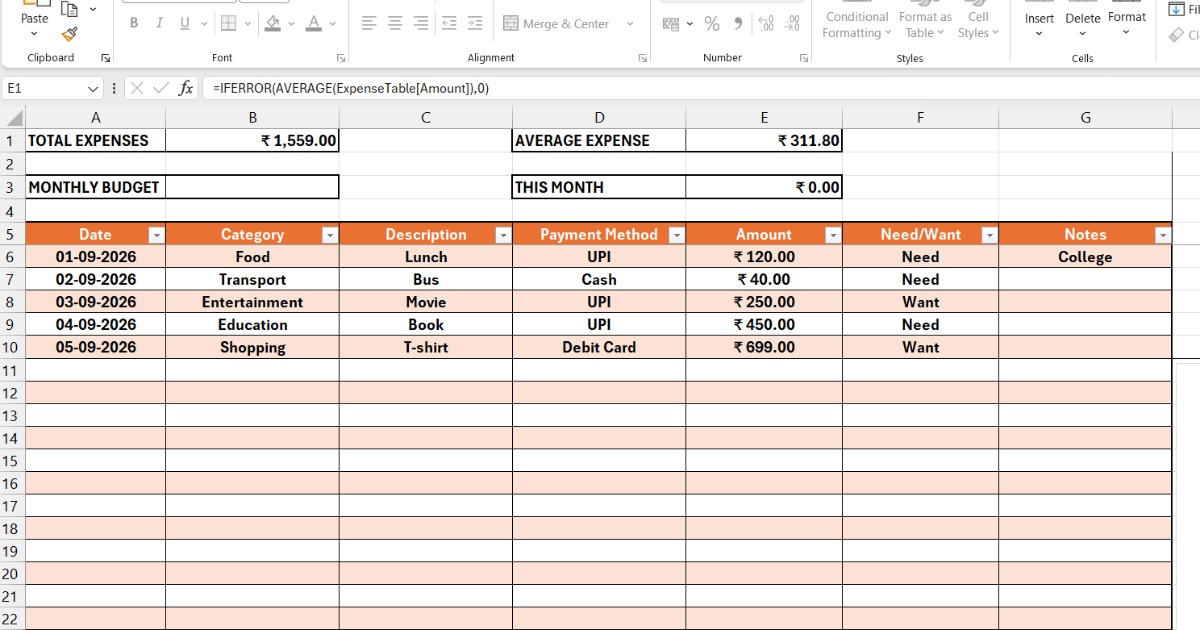Expand Borders dropdown arrow
1200x630 pixels.
click(x=248, y=23)
